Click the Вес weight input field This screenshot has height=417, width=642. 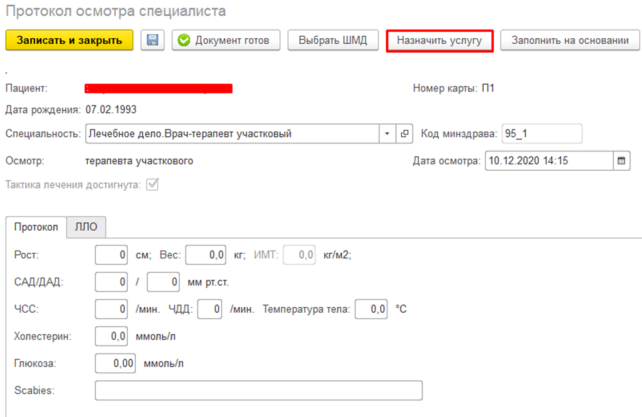pyautogui.click(x=205, y=255)
